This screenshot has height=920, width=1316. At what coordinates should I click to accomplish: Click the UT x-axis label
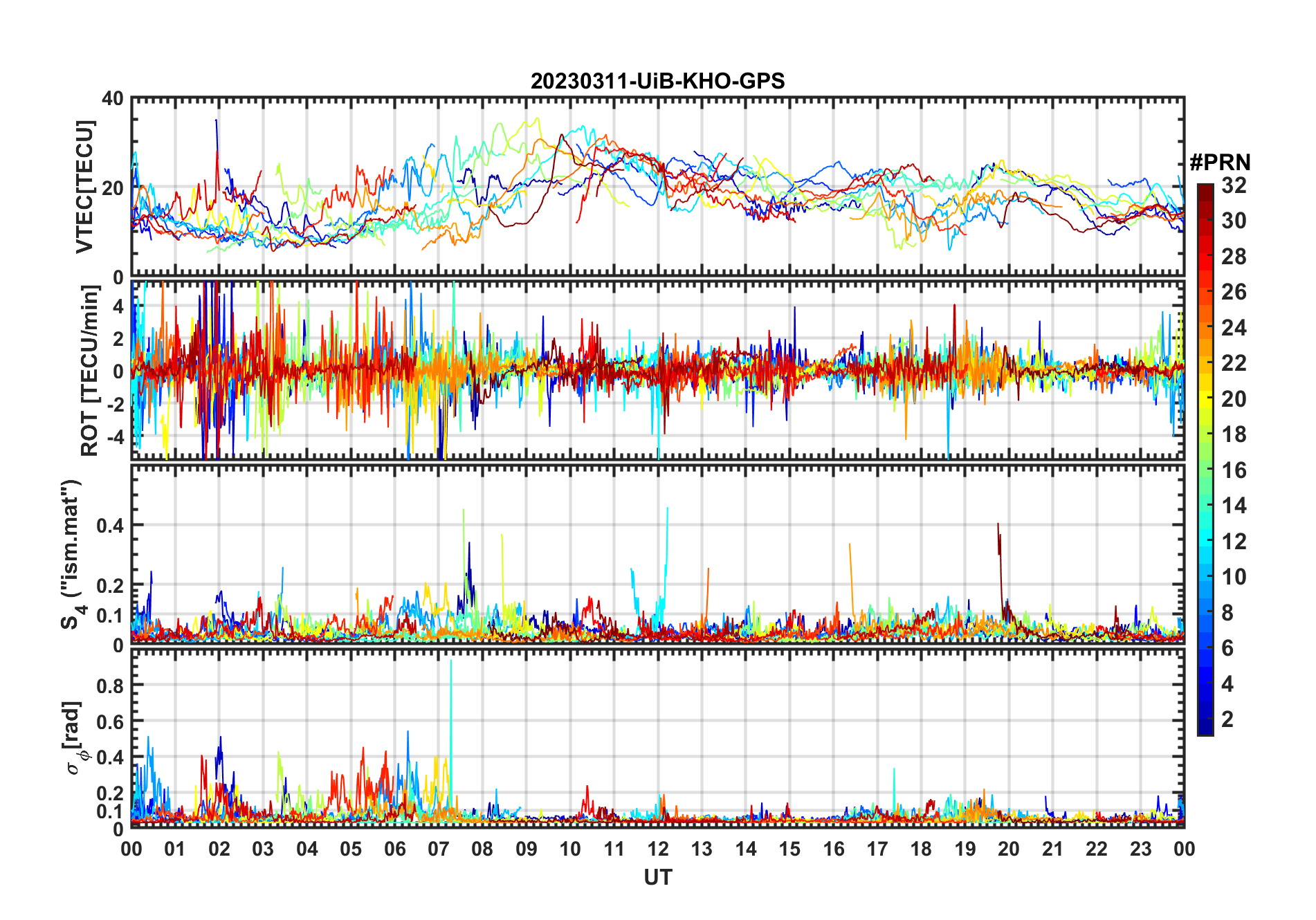657,877
